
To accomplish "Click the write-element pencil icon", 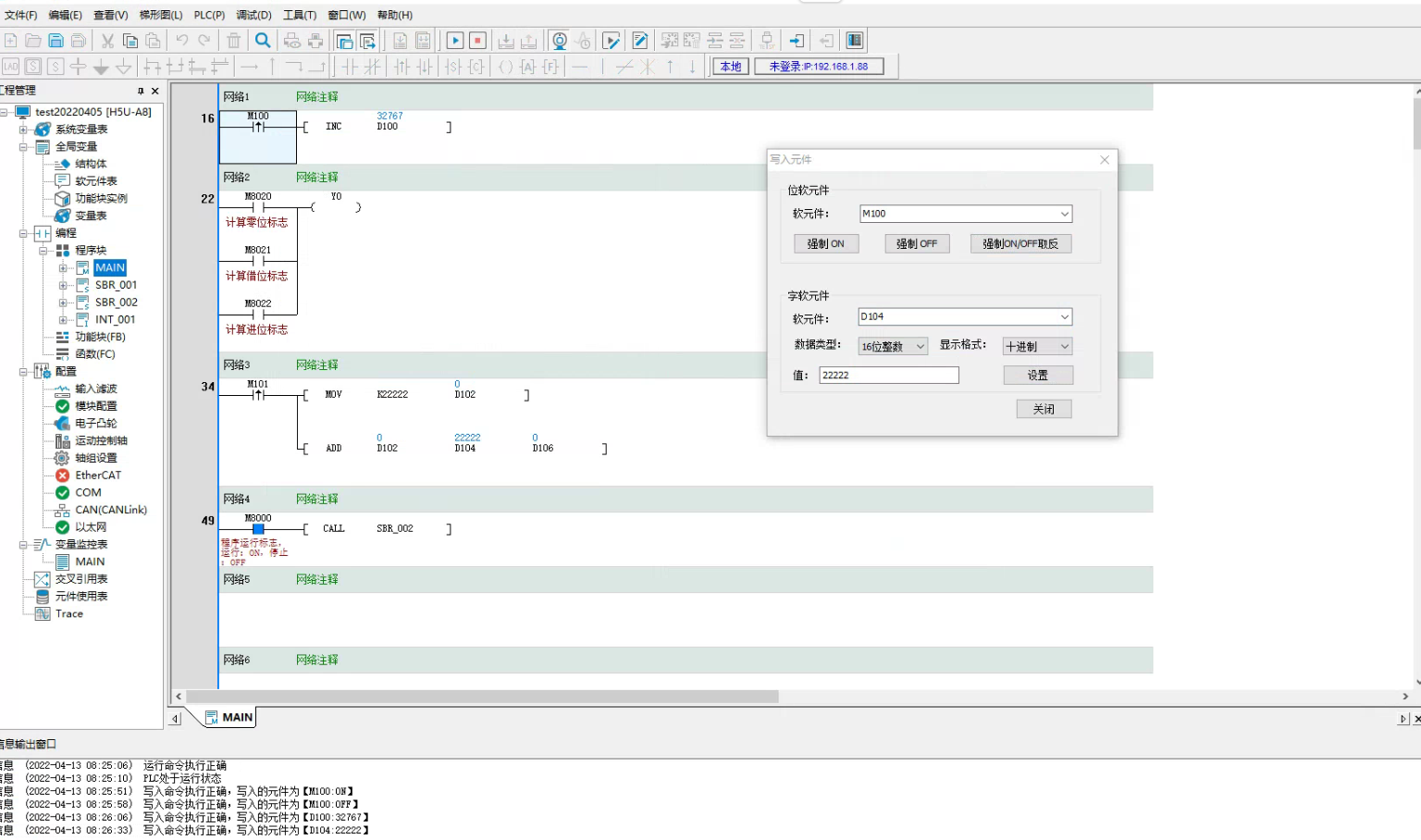I will [640, 41].
